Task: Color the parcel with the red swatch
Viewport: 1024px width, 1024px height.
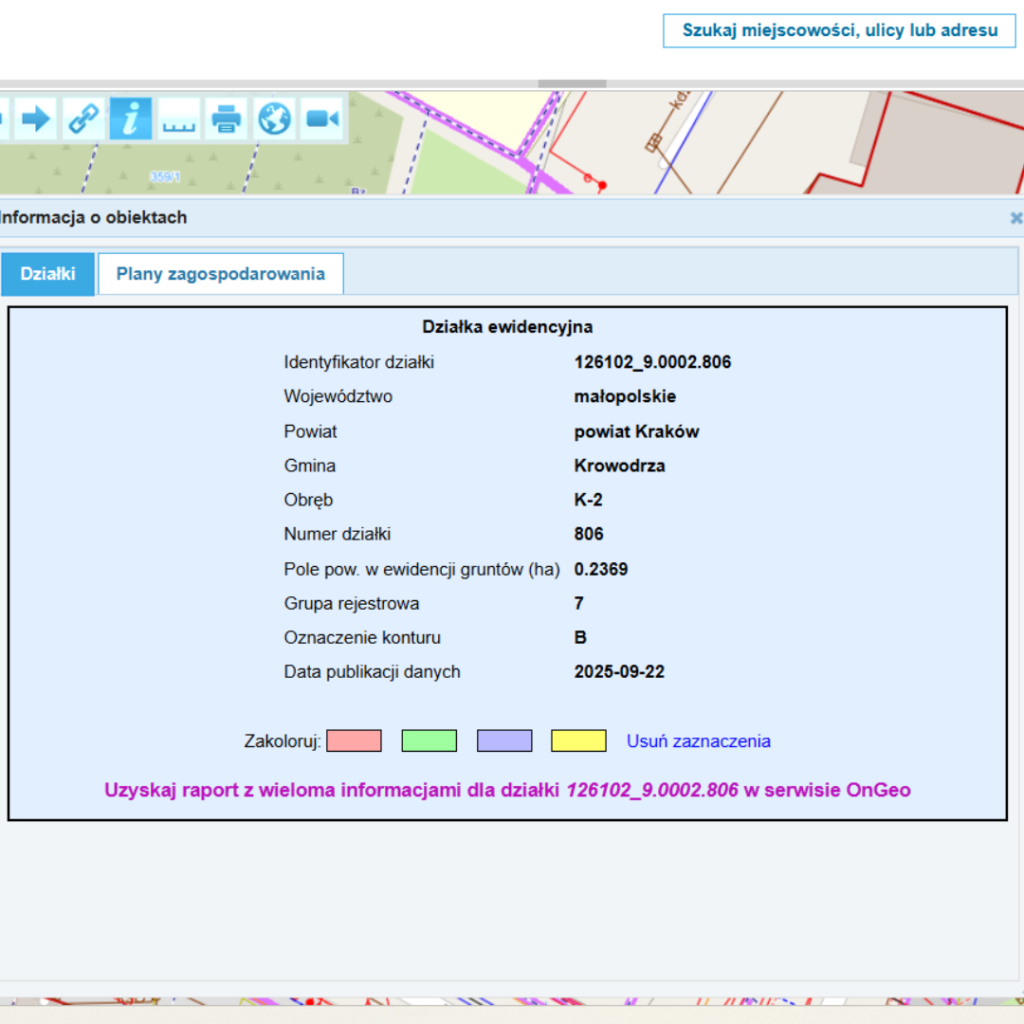Action: [354, 741]
